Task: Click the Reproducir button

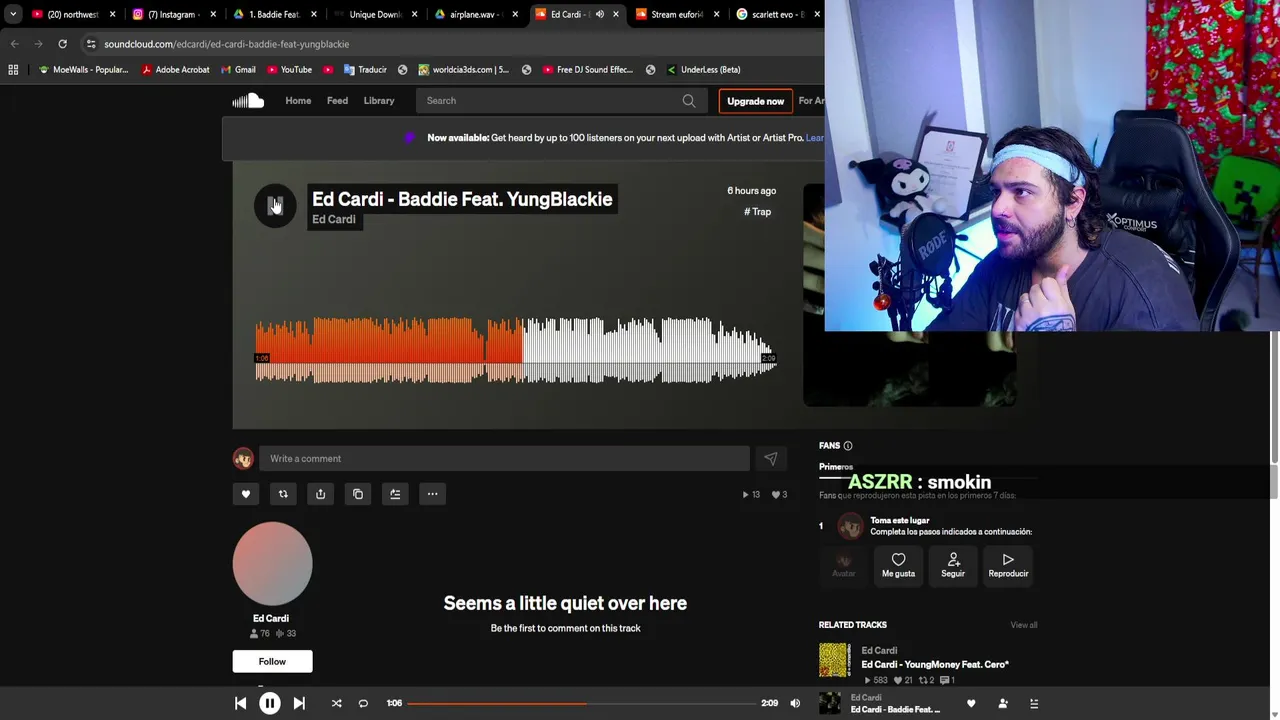Action: (1008, 564)
